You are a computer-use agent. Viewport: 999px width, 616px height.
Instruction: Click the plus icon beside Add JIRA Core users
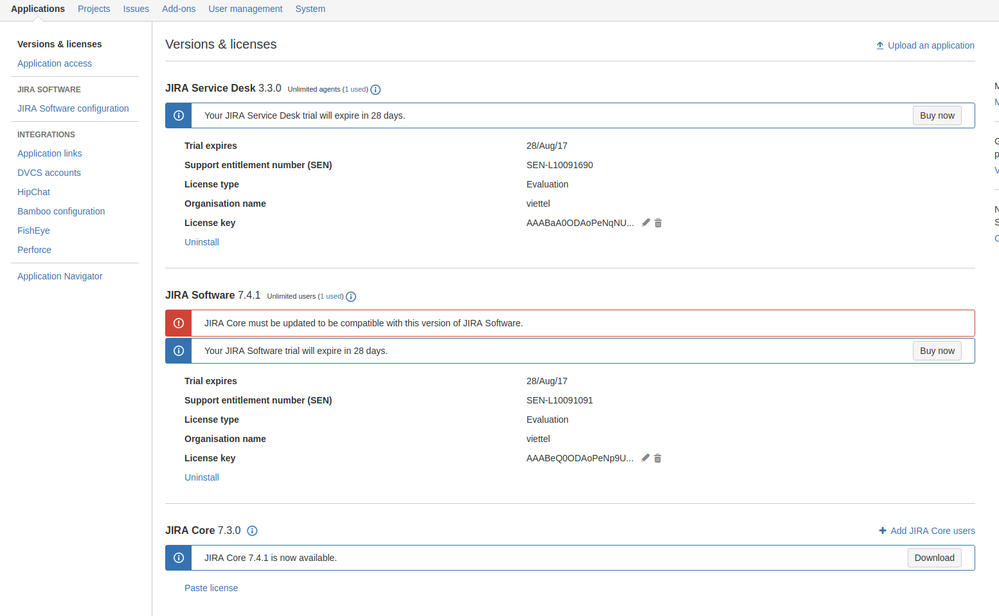tap(882, 531)
